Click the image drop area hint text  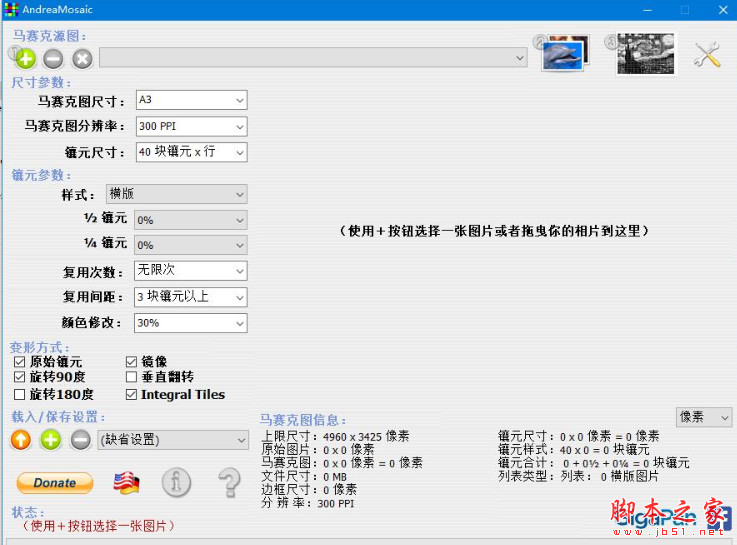[x=494, y=231]
